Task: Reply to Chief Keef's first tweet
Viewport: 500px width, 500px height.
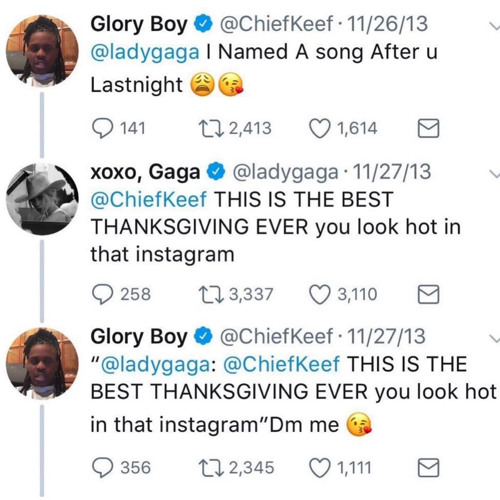Action: [103, 129]
